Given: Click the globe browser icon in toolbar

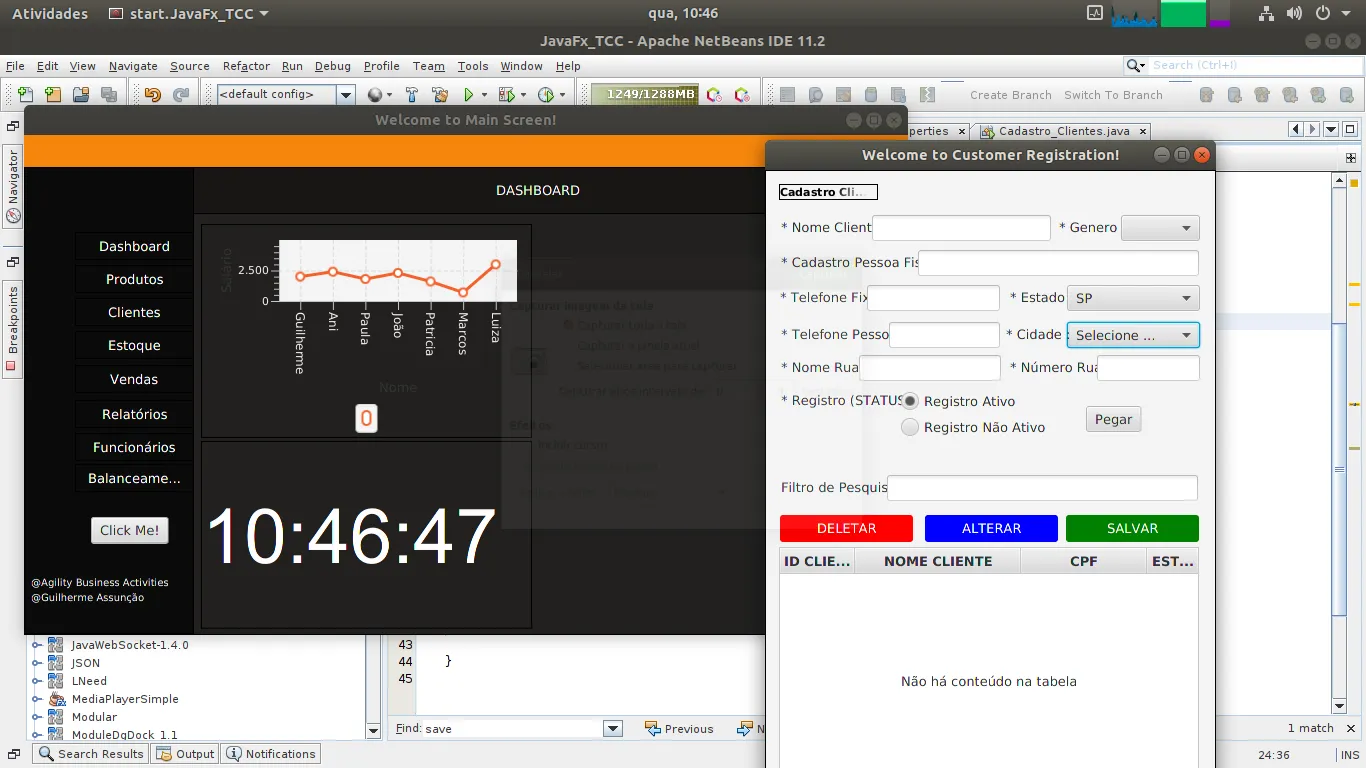Looking at the screenshot, I should click(375, 95).
